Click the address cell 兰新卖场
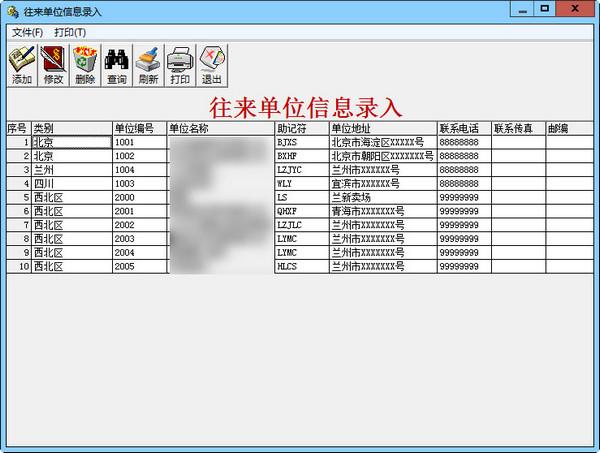This screenshot has height=453, width=600. tap(383, 197)
